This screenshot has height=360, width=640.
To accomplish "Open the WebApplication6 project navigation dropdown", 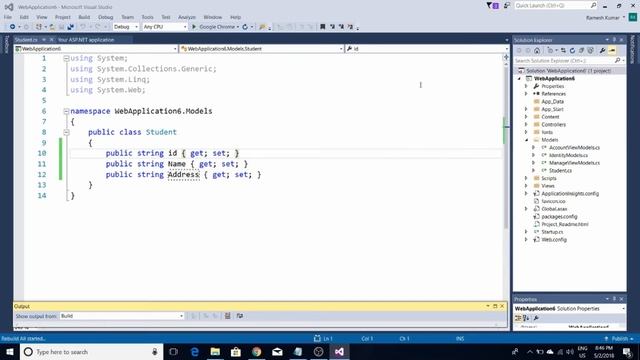I will pos(96,49).
